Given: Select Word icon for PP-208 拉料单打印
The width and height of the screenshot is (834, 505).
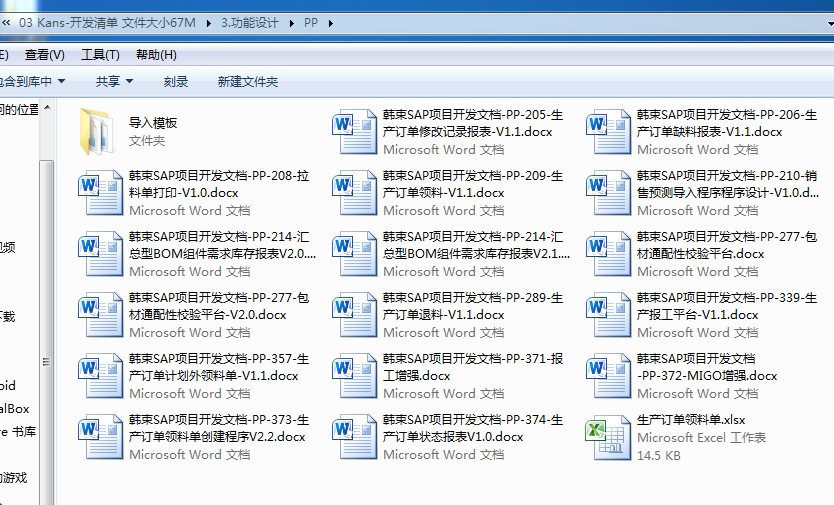Looking at the screenshot, I should [101, 193].
